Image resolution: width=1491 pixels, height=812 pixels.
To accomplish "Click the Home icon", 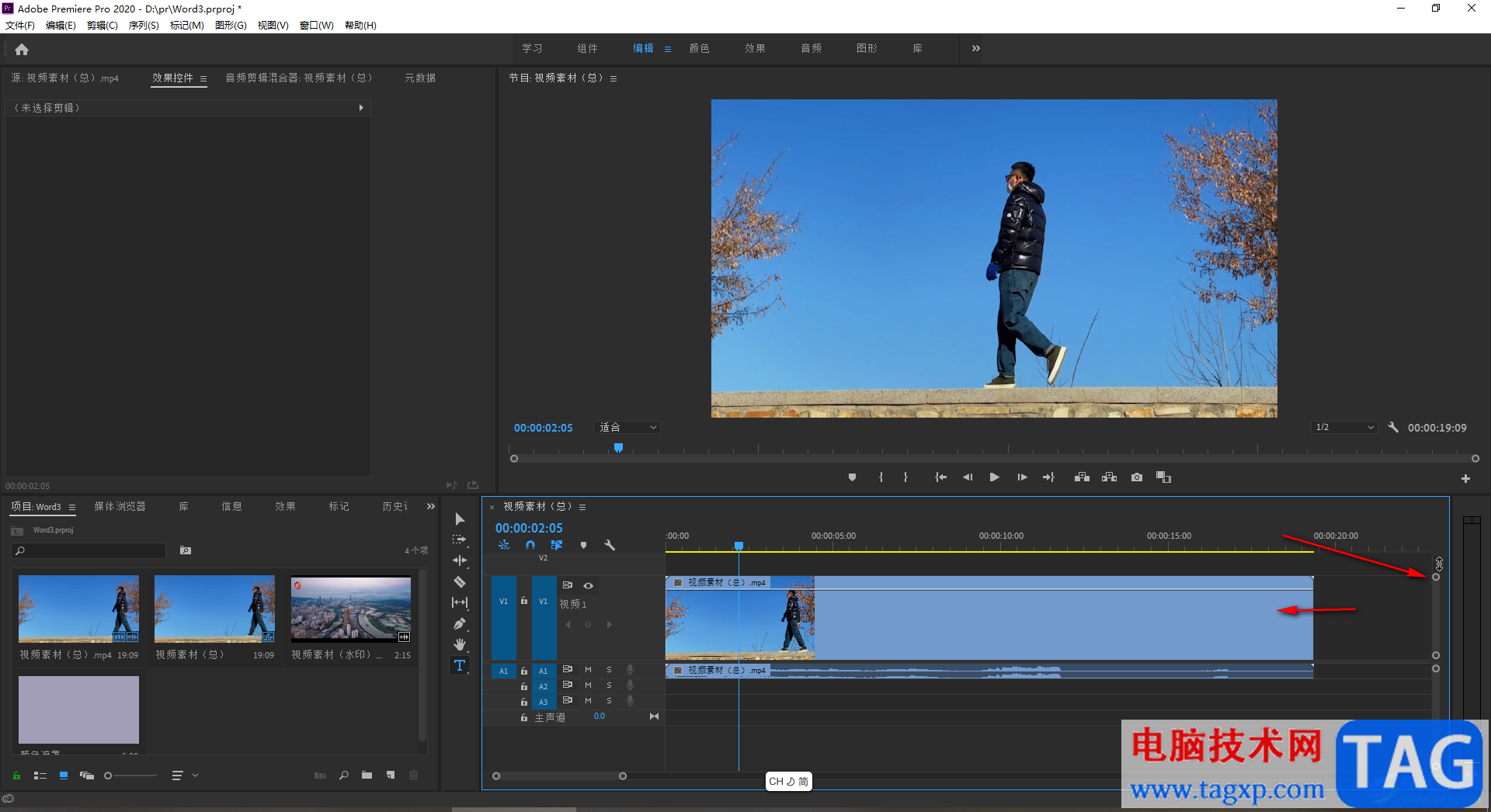I will [22, 50].
